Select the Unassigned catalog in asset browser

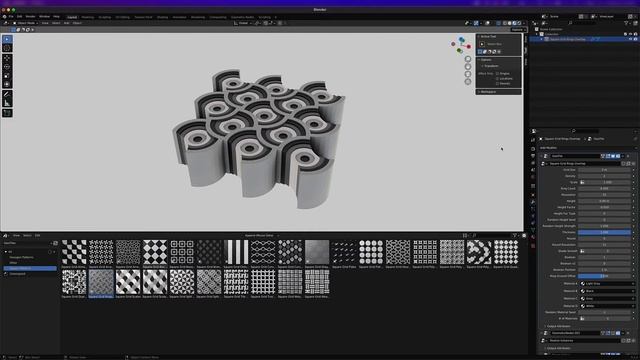[18, 274]
